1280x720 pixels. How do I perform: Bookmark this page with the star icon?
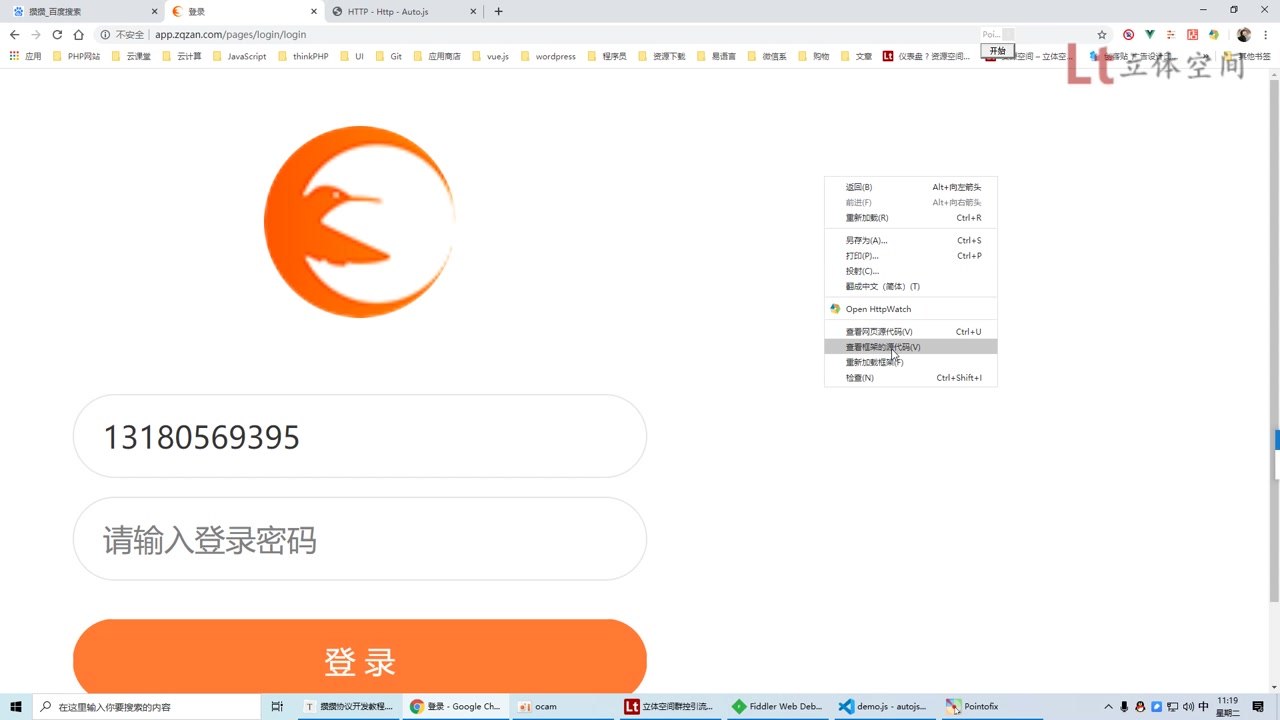coord(1102,34)
